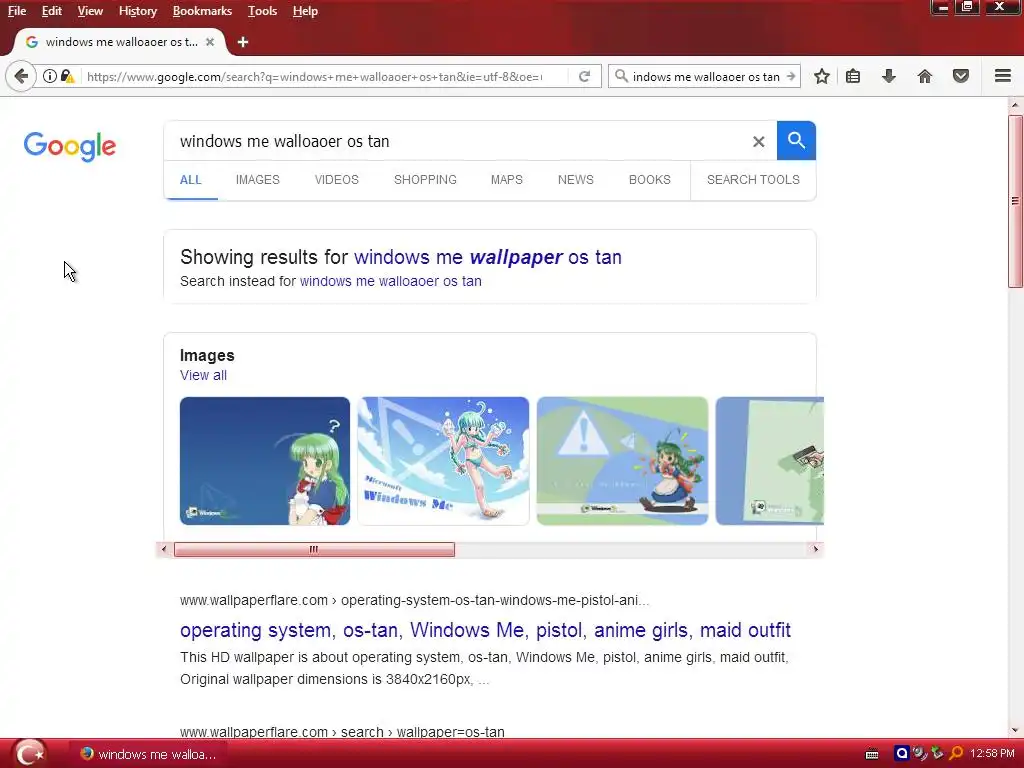Open a new tab with plus icon
Image resolution: width=1024 pixels, height=768 pixels.
(x=243, y=42)
